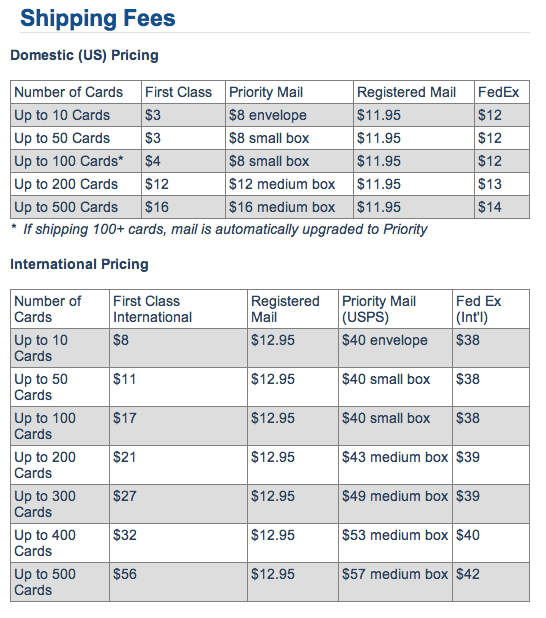Select the Domestic (US) Pricing heading
The image size is (546, 618).
point(84,55)
